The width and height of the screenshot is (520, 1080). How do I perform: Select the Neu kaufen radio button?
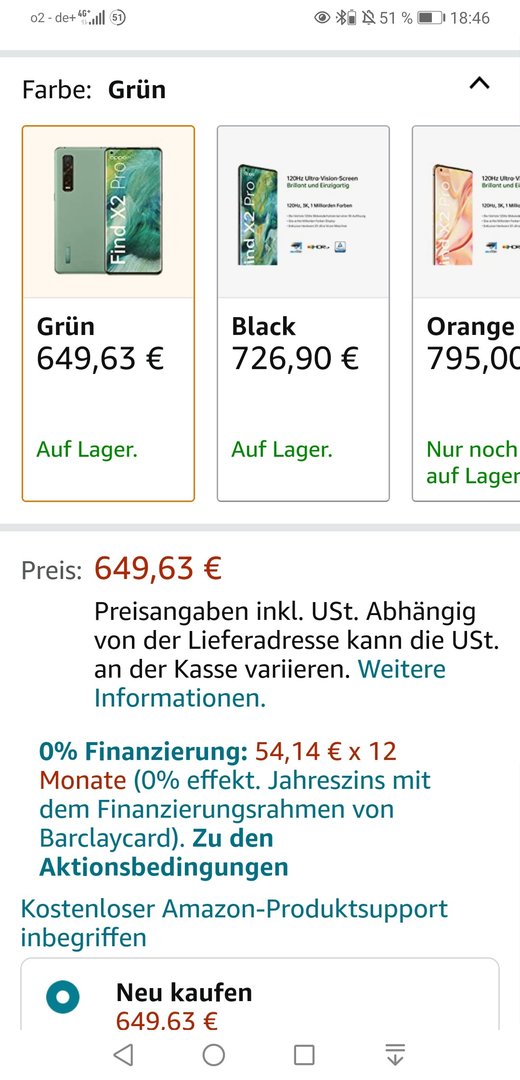tap(63, 997)
